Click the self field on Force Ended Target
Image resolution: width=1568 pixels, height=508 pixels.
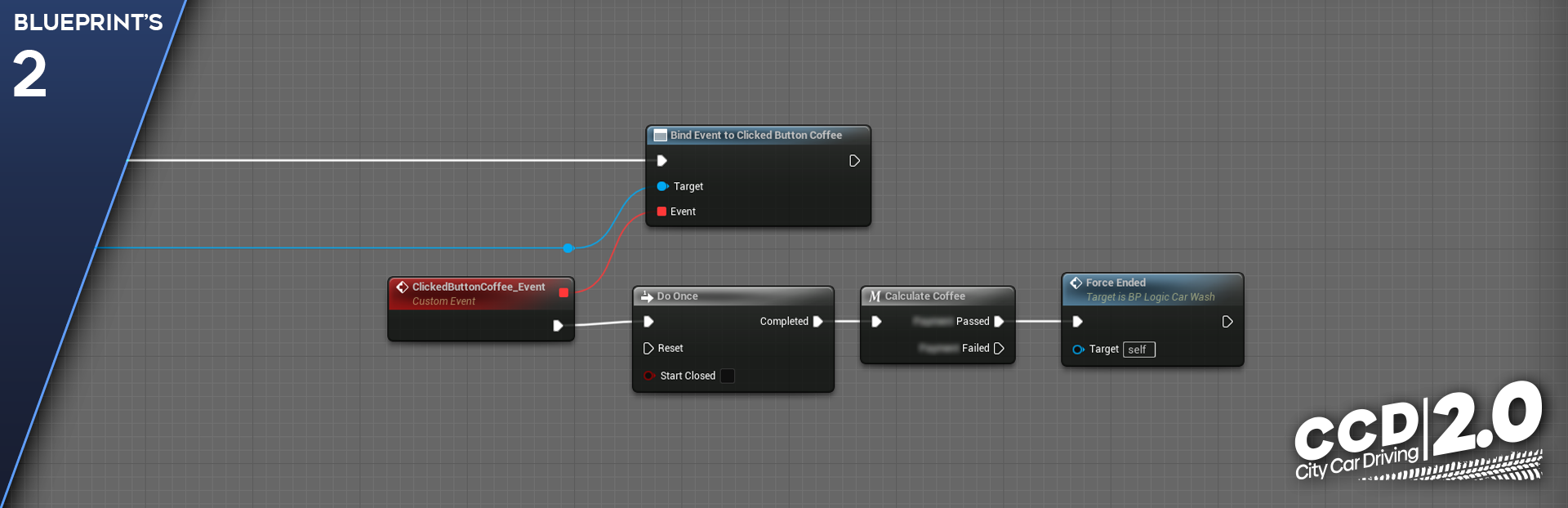(1138, 350)
